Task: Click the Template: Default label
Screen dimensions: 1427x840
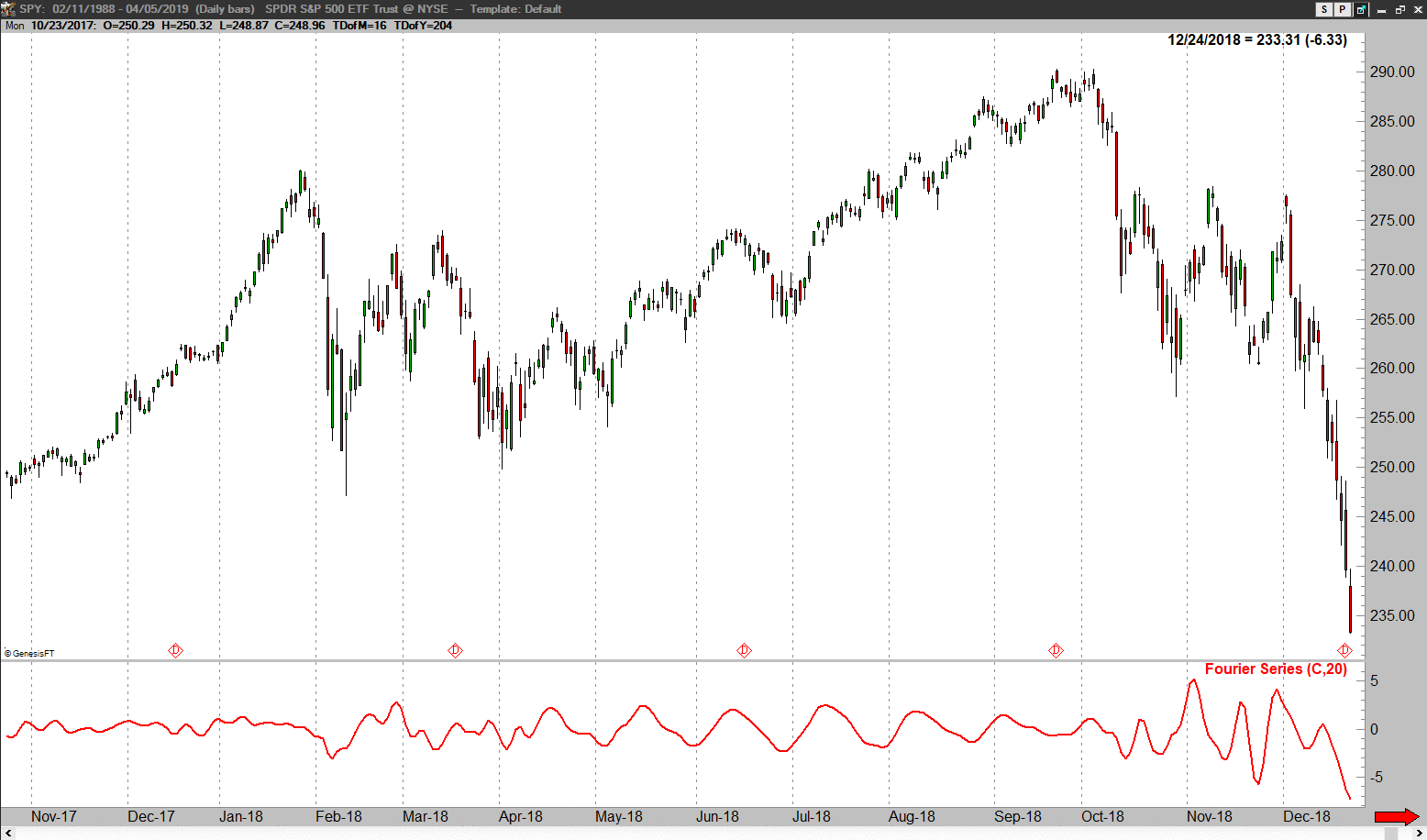Action: [515, 9]
